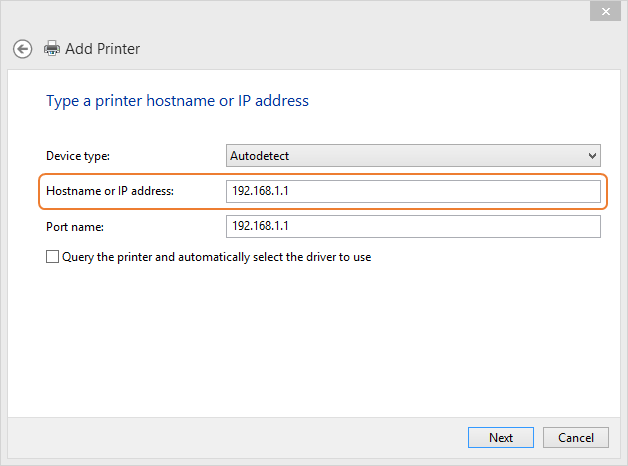This screenshot has width=628, height=466.
Task: Go back using the circled arrow icon
Action: click(x=22, y=49)
